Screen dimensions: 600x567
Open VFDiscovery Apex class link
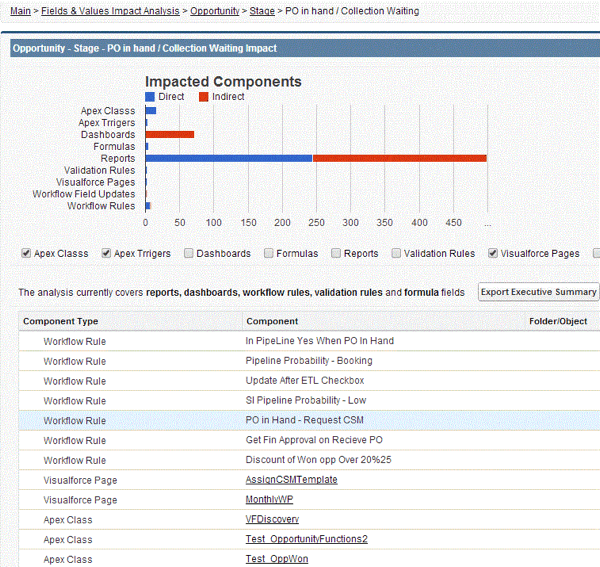(272, 519)
